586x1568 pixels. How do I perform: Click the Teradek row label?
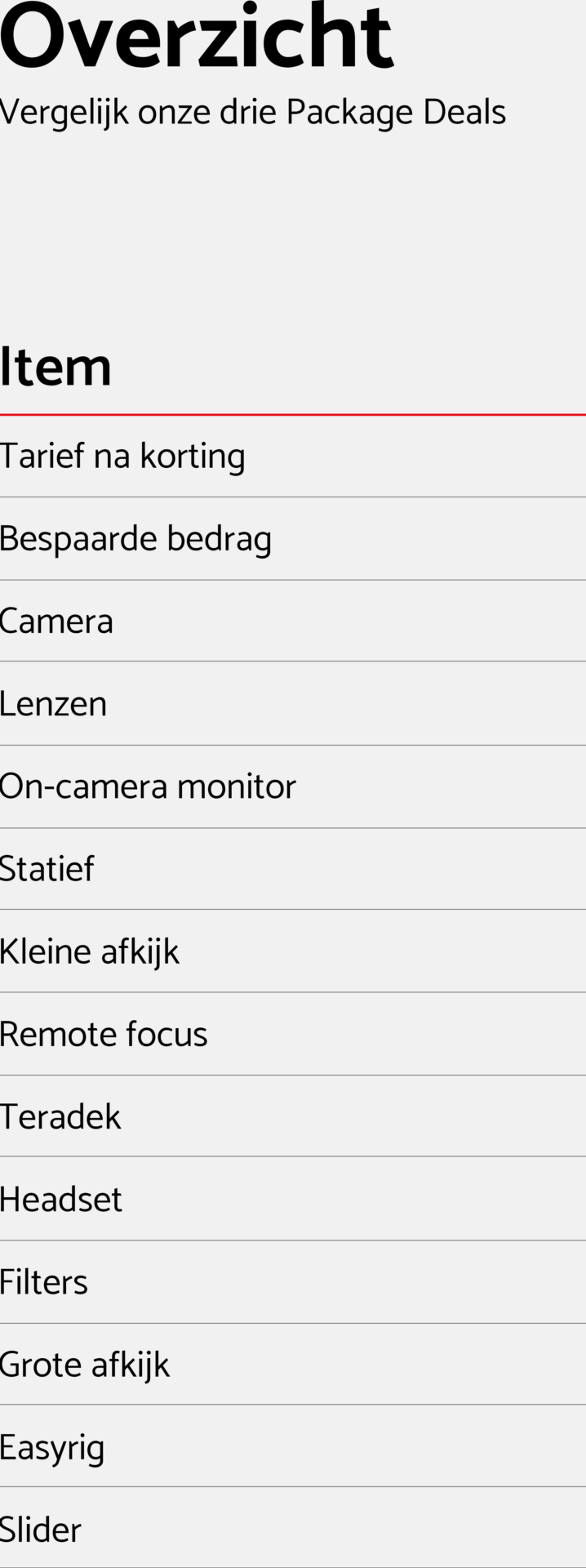coord(60,1116)
